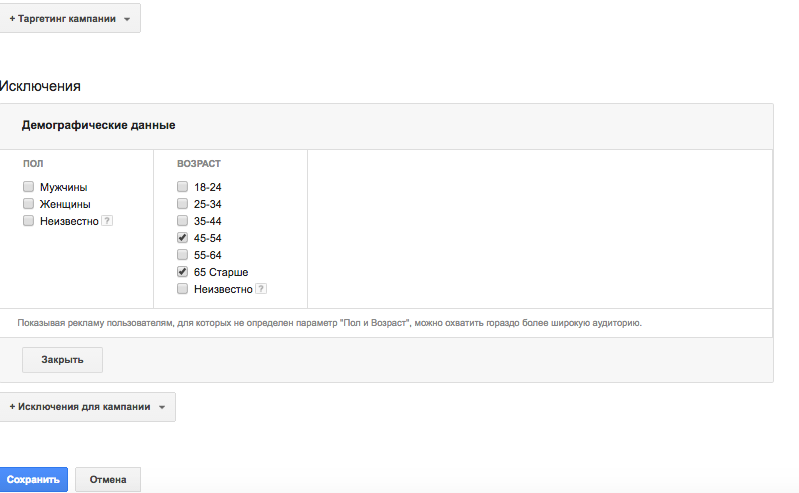This screenshot has width=799, height=493.
Task: Click the Исключения section heading
Action: (40, 86)
